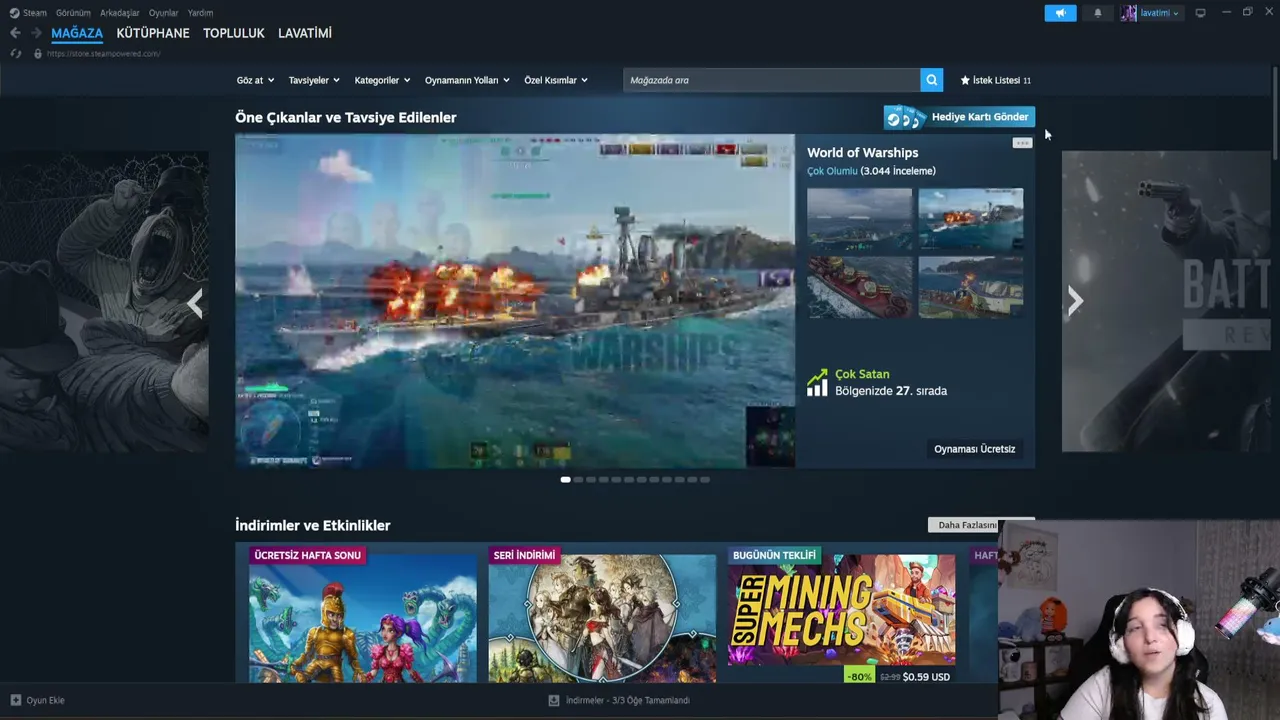The image size is (1280, 720).
Task: Expand the Kategoriler dropdown
Action: [382, 80]
